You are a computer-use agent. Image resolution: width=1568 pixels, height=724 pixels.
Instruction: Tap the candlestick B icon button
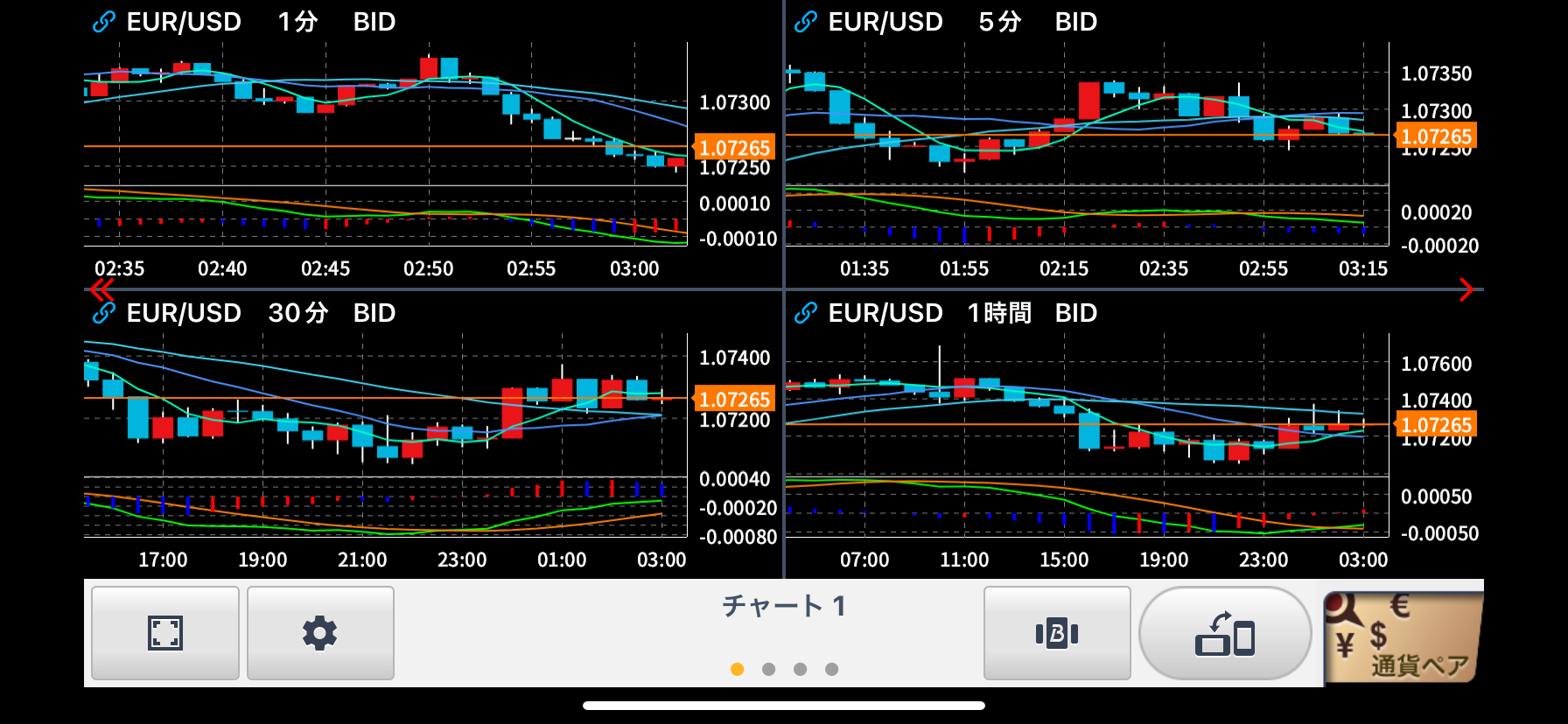1056,632
